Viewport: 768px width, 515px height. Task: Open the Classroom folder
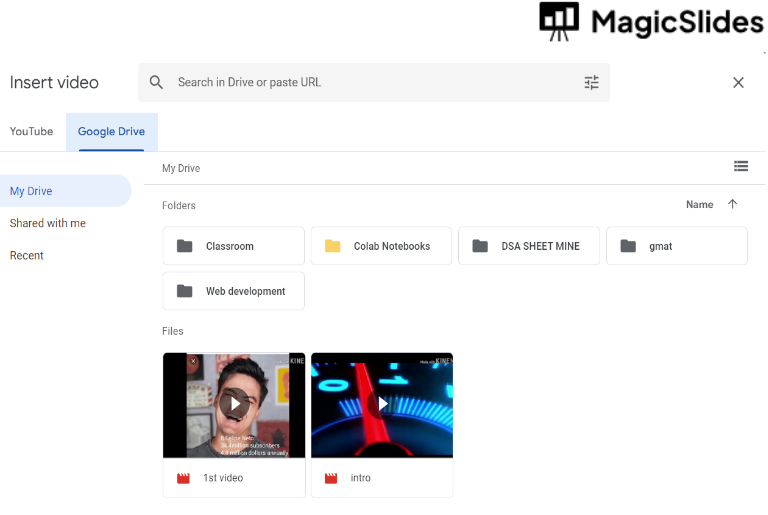[234, 246]
